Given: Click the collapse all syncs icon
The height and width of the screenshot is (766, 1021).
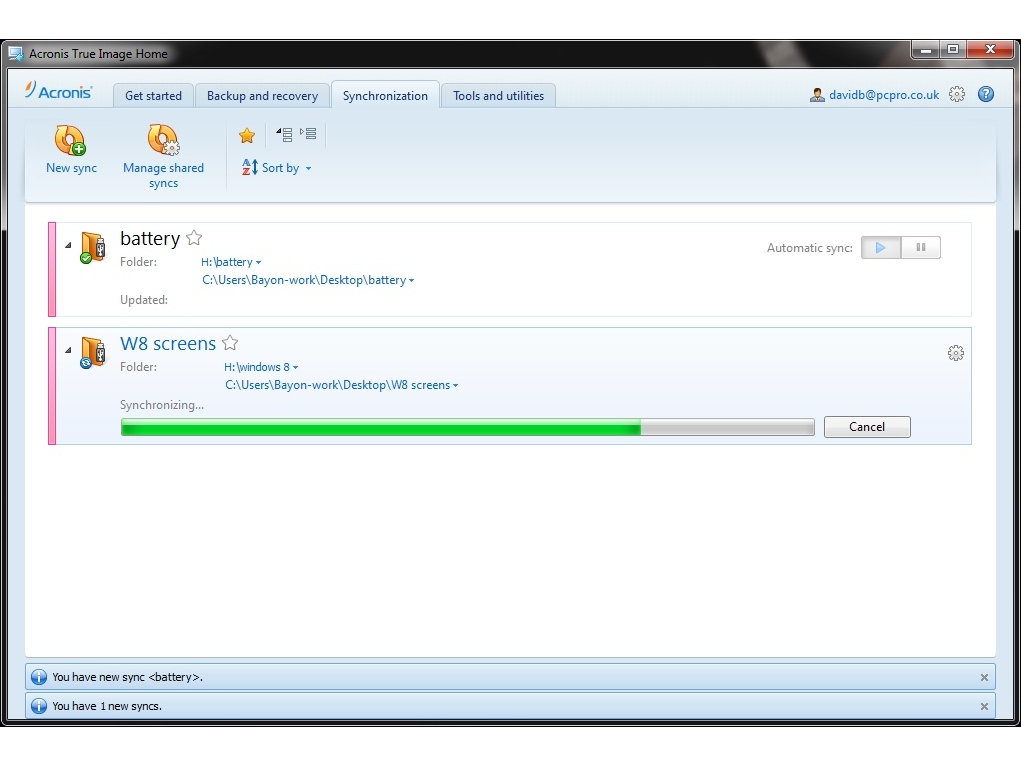Looking at the screenshot, I should 284,135.
